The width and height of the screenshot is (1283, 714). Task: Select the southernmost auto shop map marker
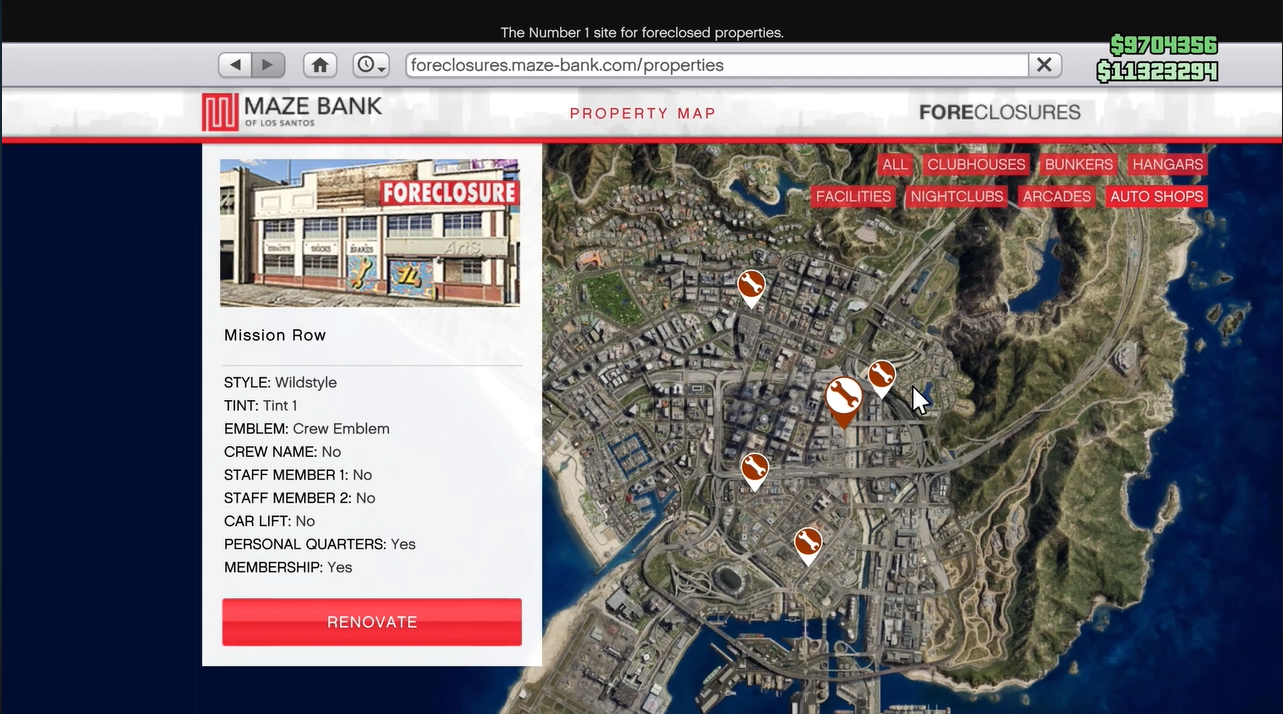pyautogui.click(x=808, y=542)
